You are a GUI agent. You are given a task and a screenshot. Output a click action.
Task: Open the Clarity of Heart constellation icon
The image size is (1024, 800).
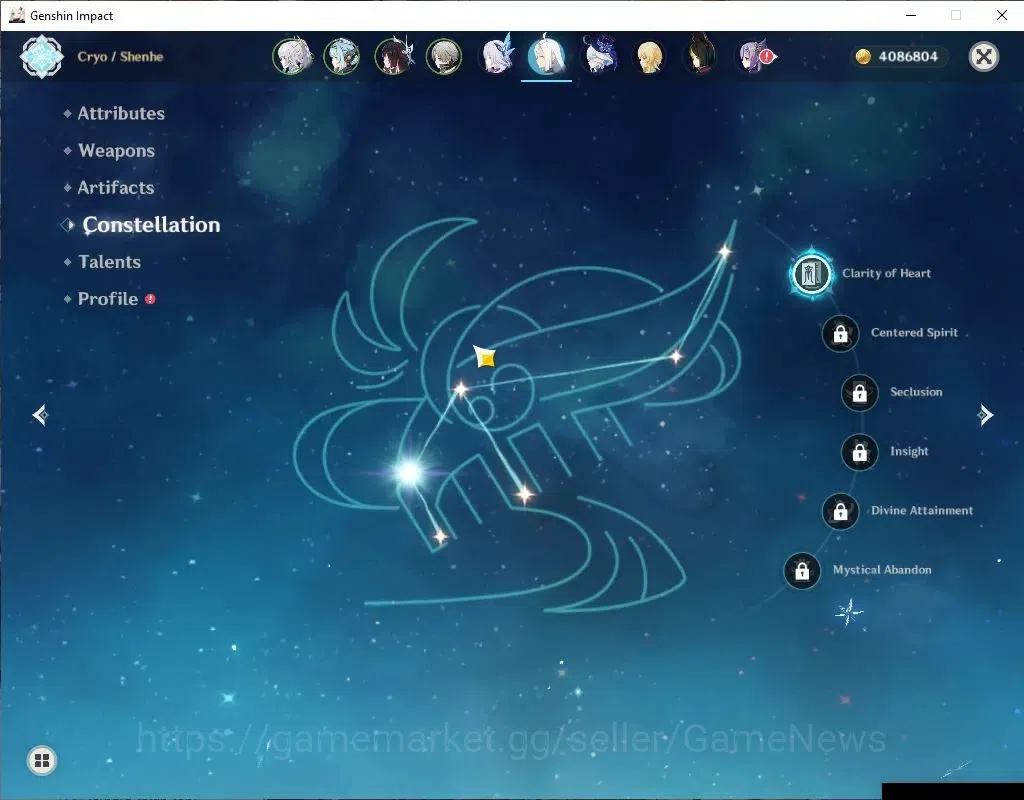point(811,274)
